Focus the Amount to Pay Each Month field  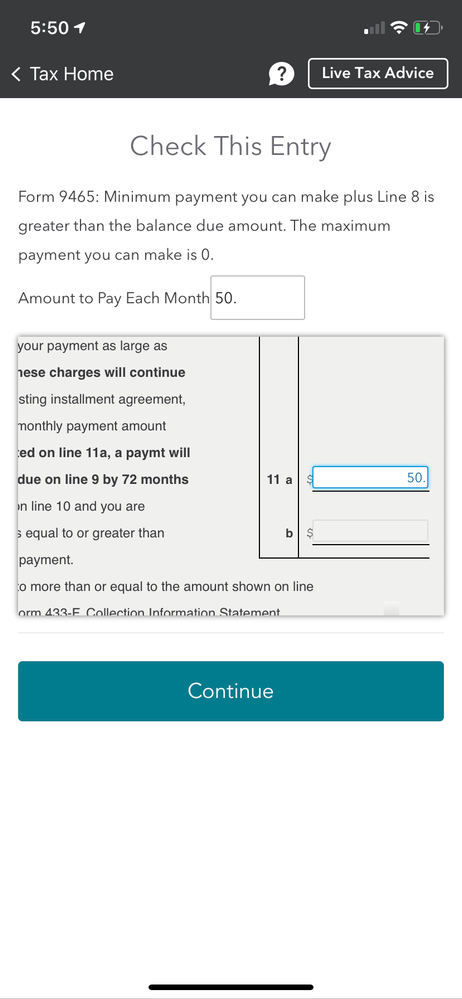click(257, 298)
